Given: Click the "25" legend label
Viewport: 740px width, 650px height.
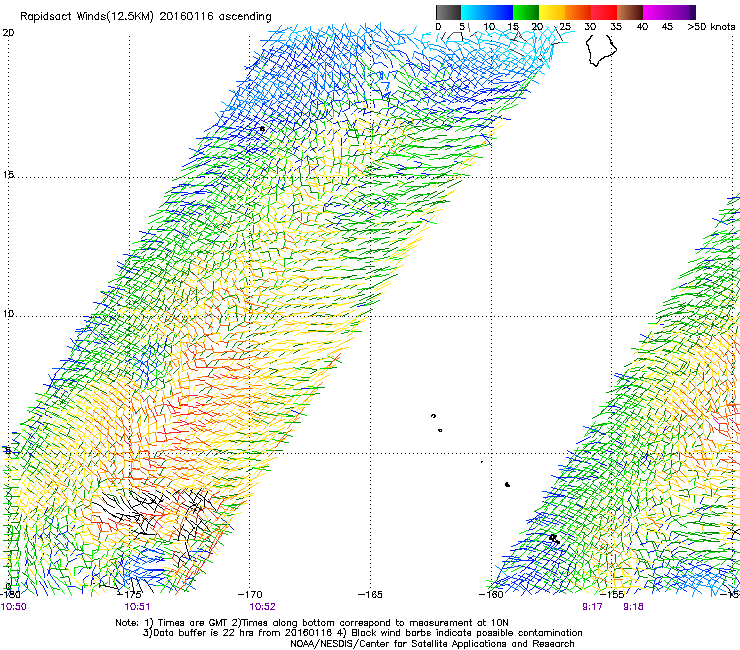Looking at the screenshot, I should [x=565, y=26].
